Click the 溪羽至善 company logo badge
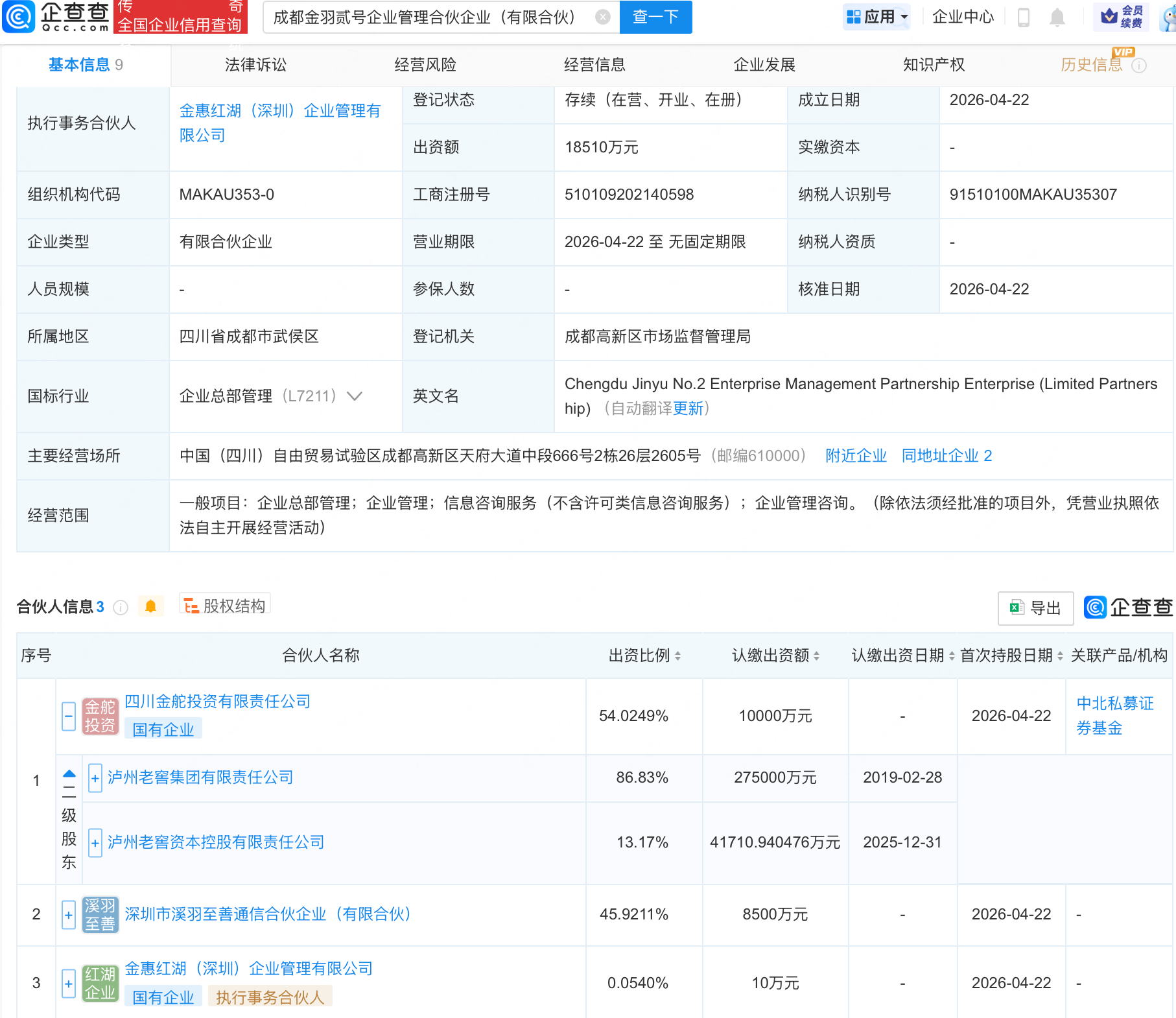The height and width of the screenshot is (1018, 1176). 100,915
